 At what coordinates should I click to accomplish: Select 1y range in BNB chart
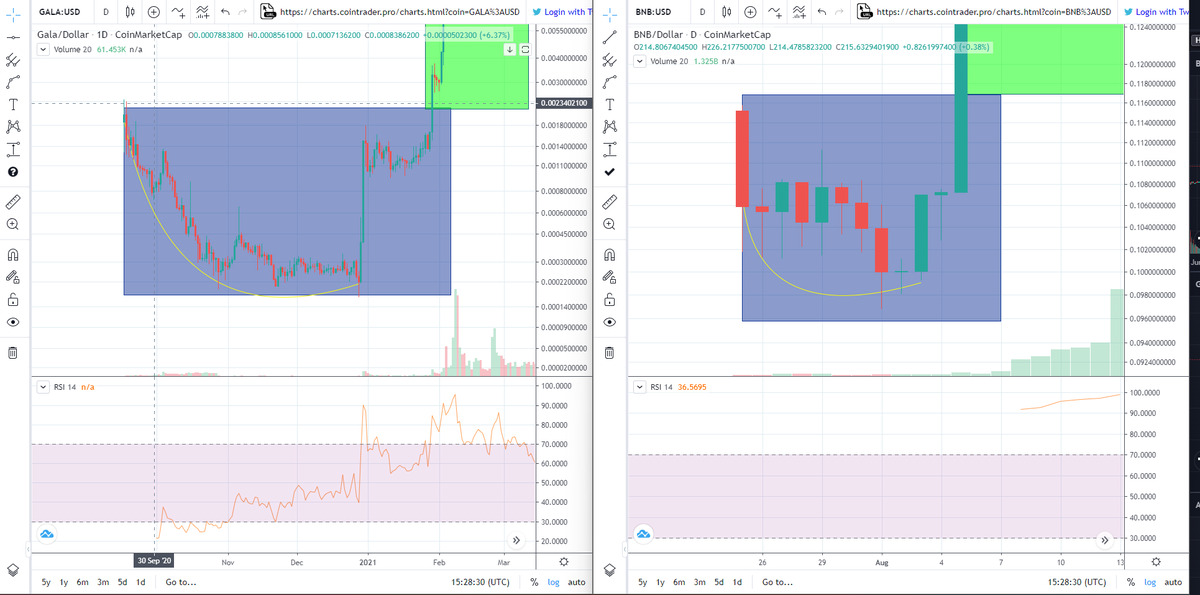tap(660, 581)
